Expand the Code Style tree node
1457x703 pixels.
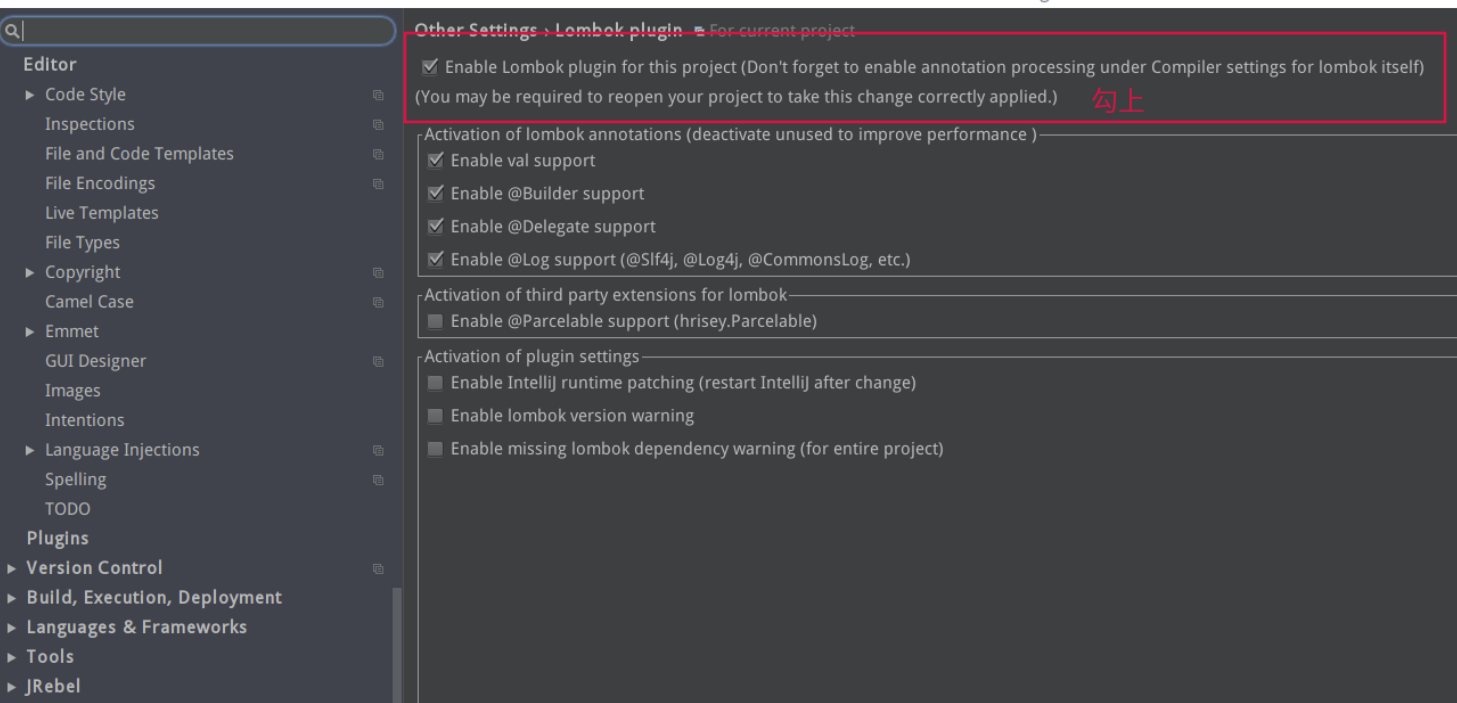point(30,95)
